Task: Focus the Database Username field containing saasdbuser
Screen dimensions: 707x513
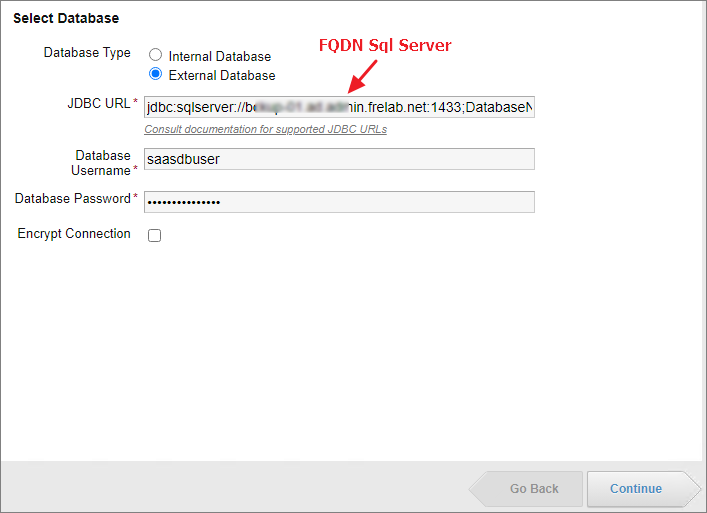Action: tap(339, 159)
